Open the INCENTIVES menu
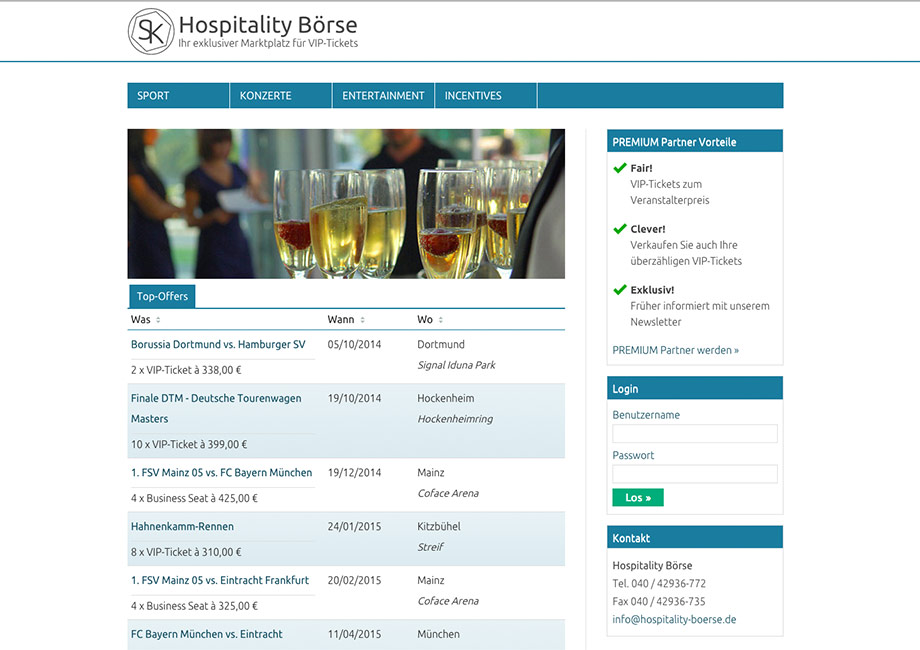The image size is (920, 650). (486, 96)
